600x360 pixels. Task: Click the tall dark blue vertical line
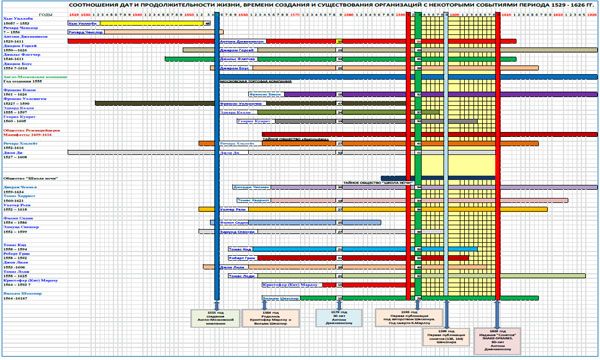pos(217,156)
